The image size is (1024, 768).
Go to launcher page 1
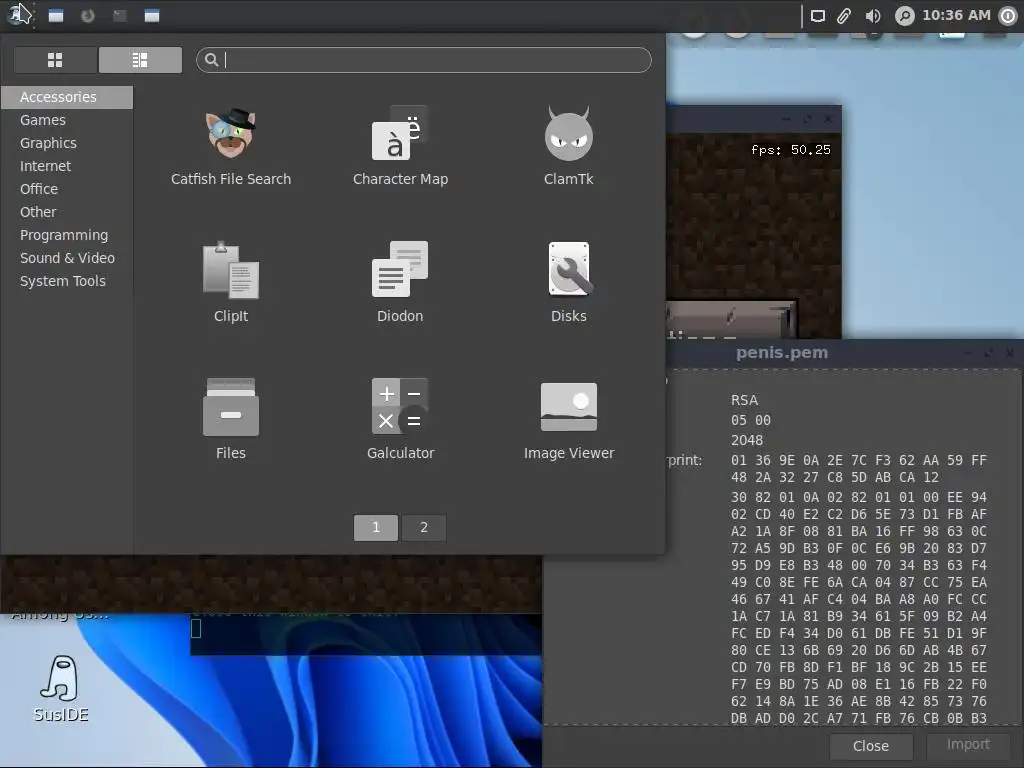[376, 528]
